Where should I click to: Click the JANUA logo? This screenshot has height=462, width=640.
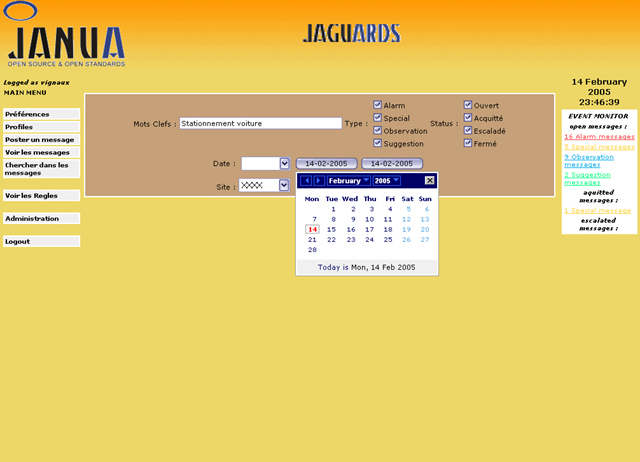tap(64, 36)
